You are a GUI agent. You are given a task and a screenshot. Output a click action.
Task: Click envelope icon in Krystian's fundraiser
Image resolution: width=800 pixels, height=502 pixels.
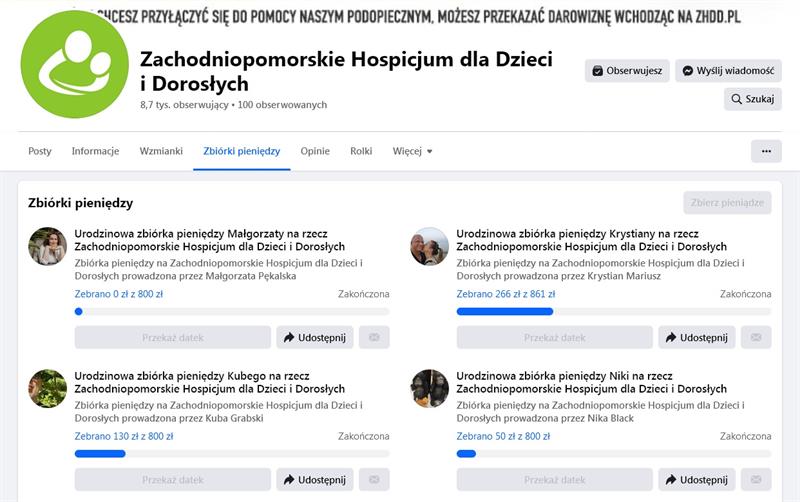756,338
